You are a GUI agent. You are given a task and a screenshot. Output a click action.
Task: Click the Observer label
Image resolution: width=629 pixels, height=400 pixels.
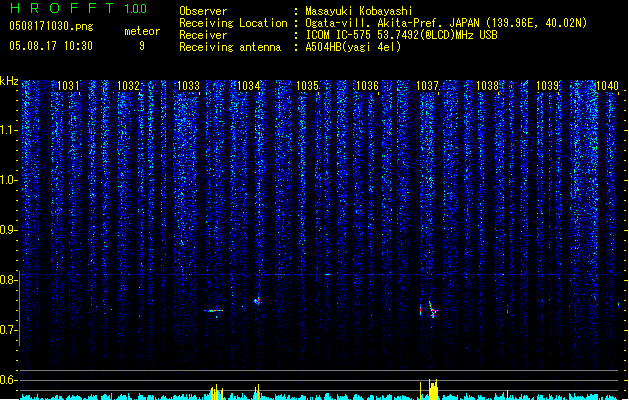[203, 11]
